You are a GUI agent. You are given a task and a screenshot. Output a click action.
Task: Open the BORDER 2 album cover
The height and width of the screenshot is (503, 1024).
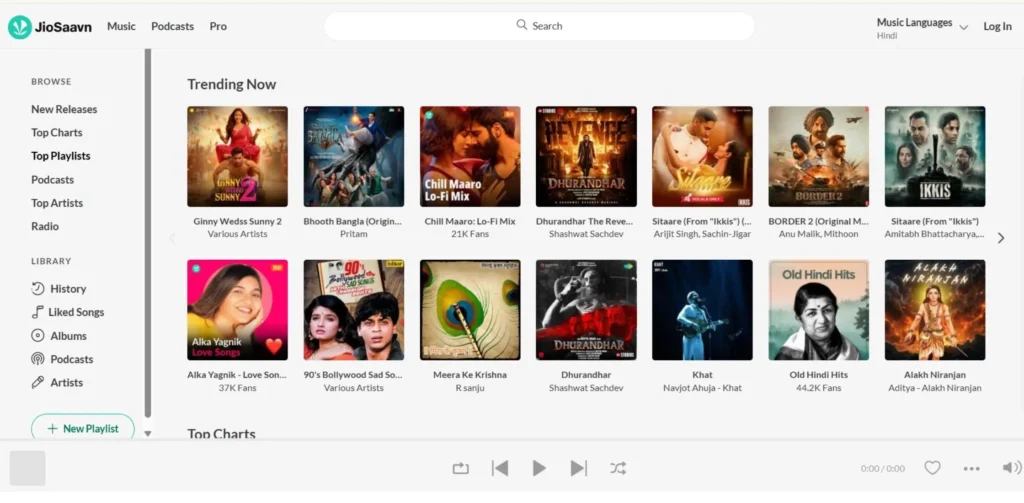click(x=819, y=157)
